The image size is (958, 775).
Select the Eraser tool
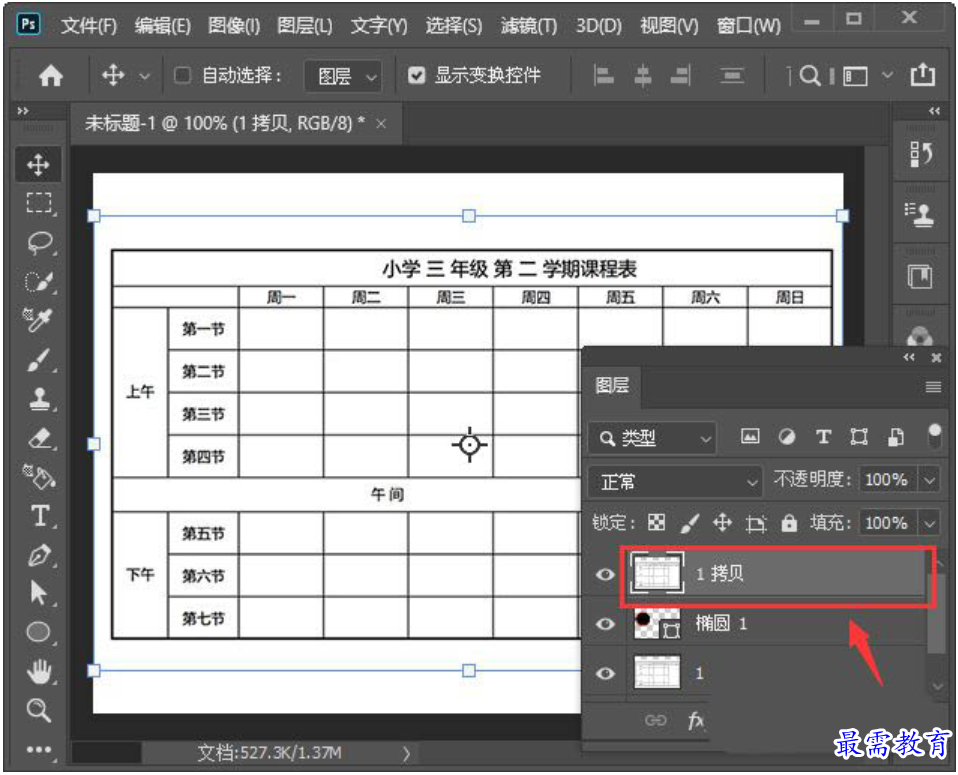tap(40, 438)
